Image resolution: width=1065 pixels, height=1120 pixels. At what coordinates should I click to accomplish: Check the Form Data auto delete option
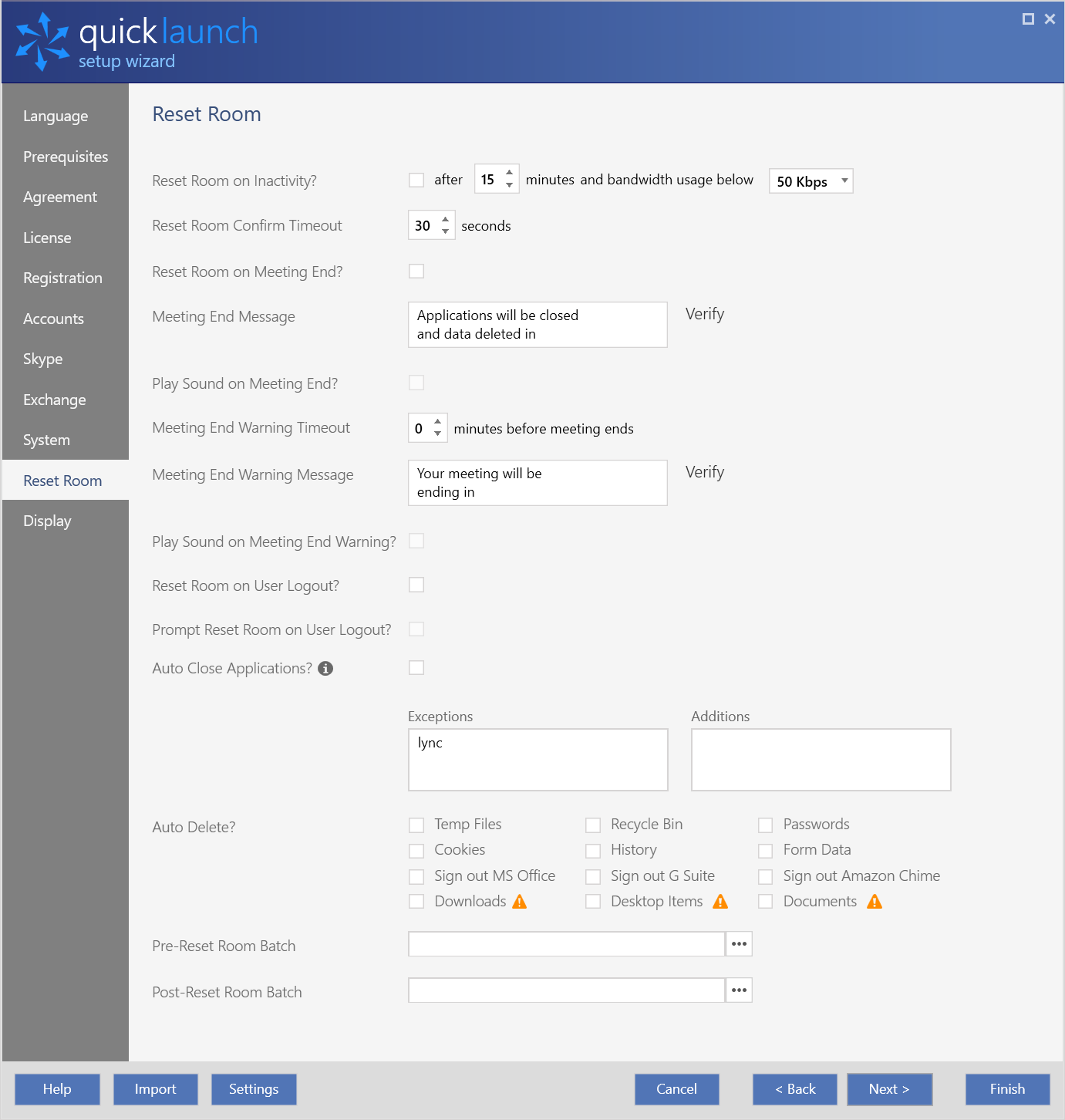coord(766,851)
